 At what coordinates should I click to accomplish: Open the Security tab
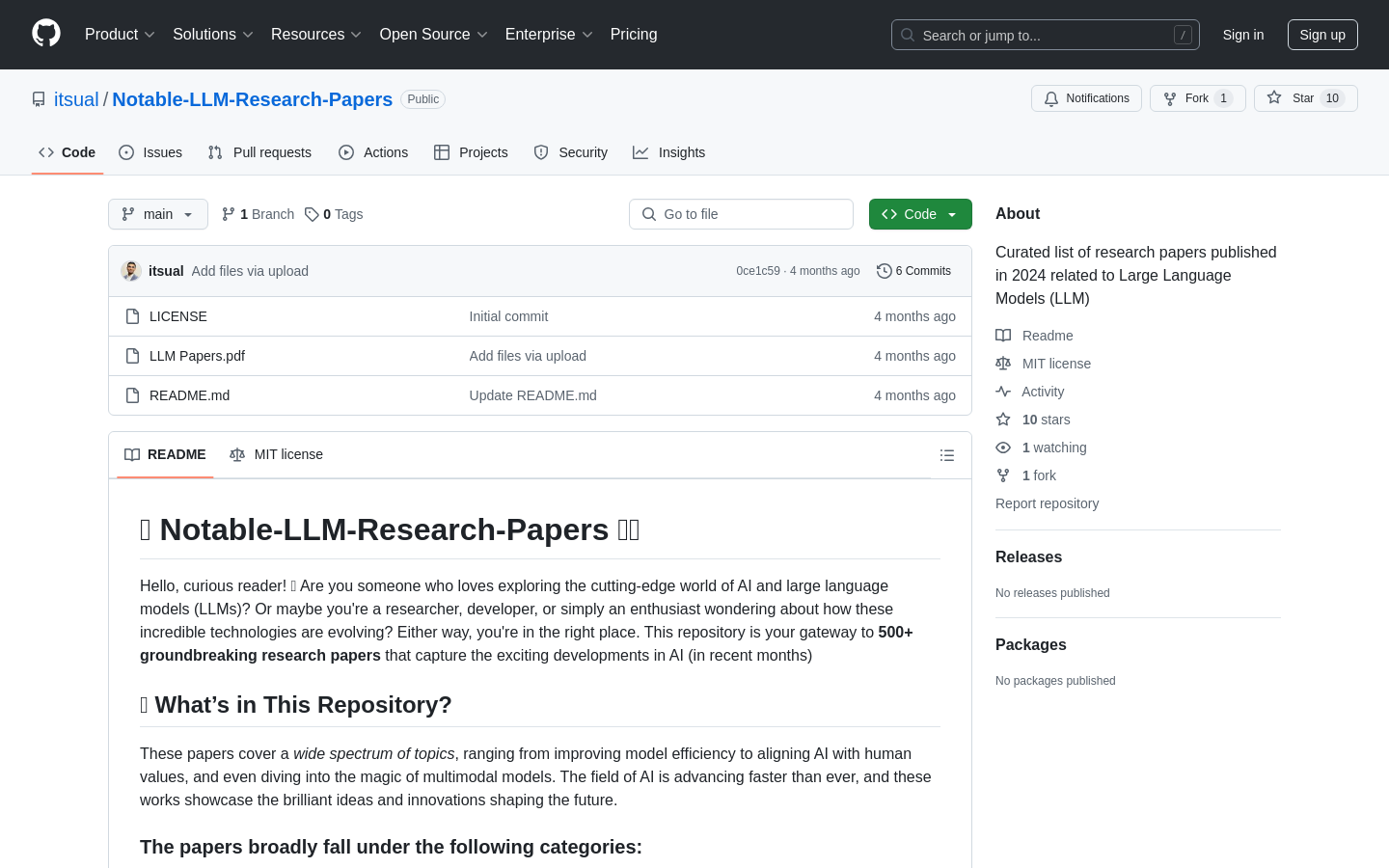pyautogui.click(x=571, y=152)
